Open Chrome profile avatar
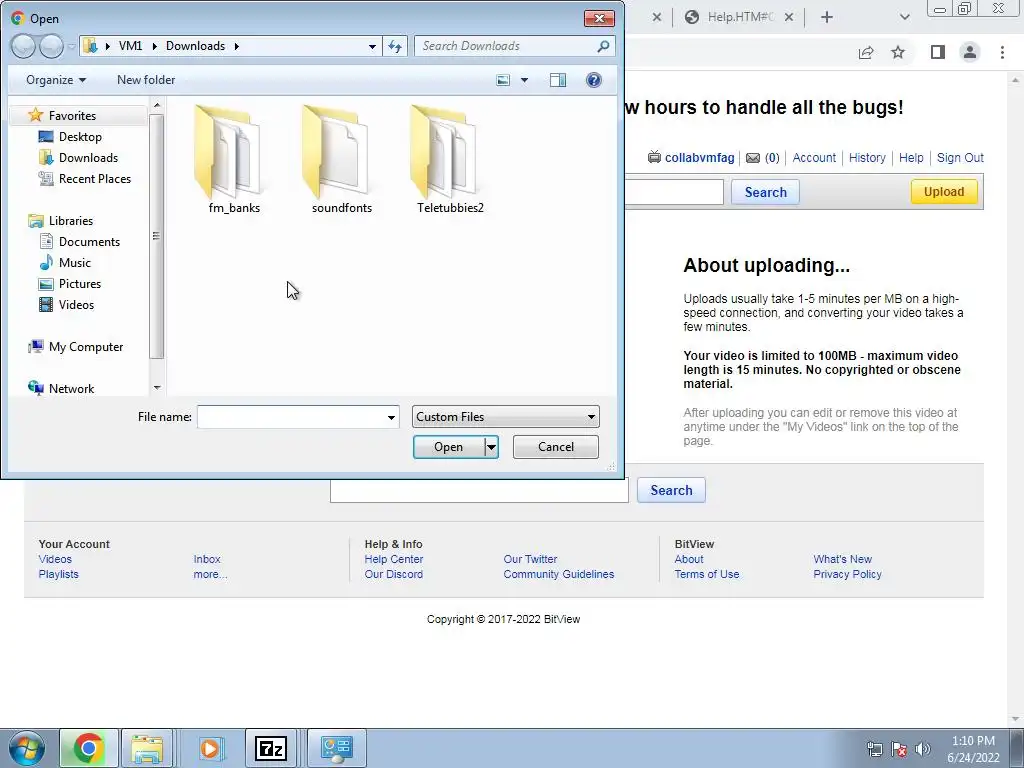The width and height of the screenshot is (1024, 768). pyautogui.click(x=970, y=52)
